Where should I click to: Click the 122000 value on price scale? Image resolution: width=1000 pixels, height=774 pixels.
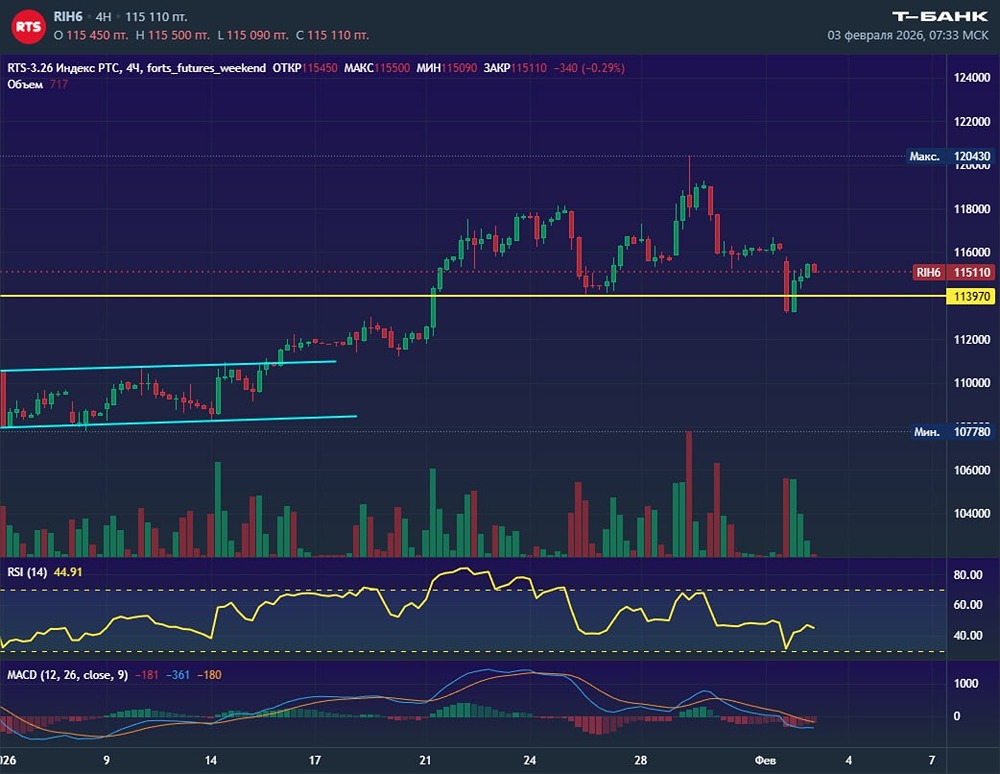coord(972,122)
